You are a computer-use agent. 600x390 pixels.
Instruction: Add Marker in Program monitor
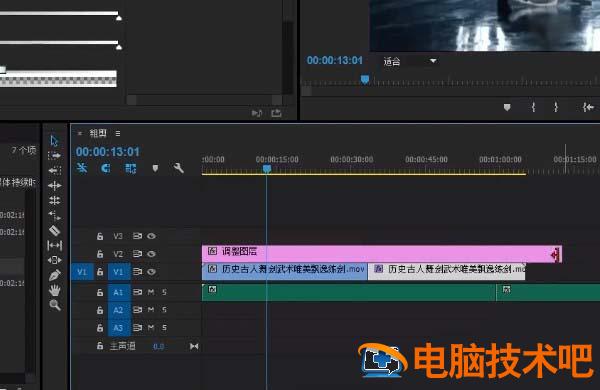coord(507,108)
